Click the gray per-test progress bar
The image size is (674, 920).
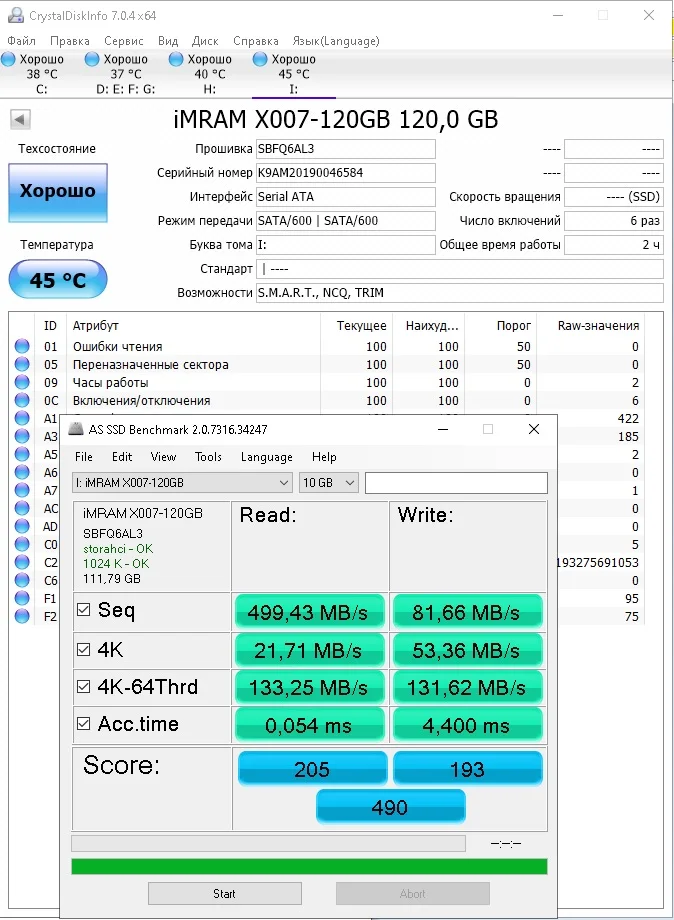point(268,843)
